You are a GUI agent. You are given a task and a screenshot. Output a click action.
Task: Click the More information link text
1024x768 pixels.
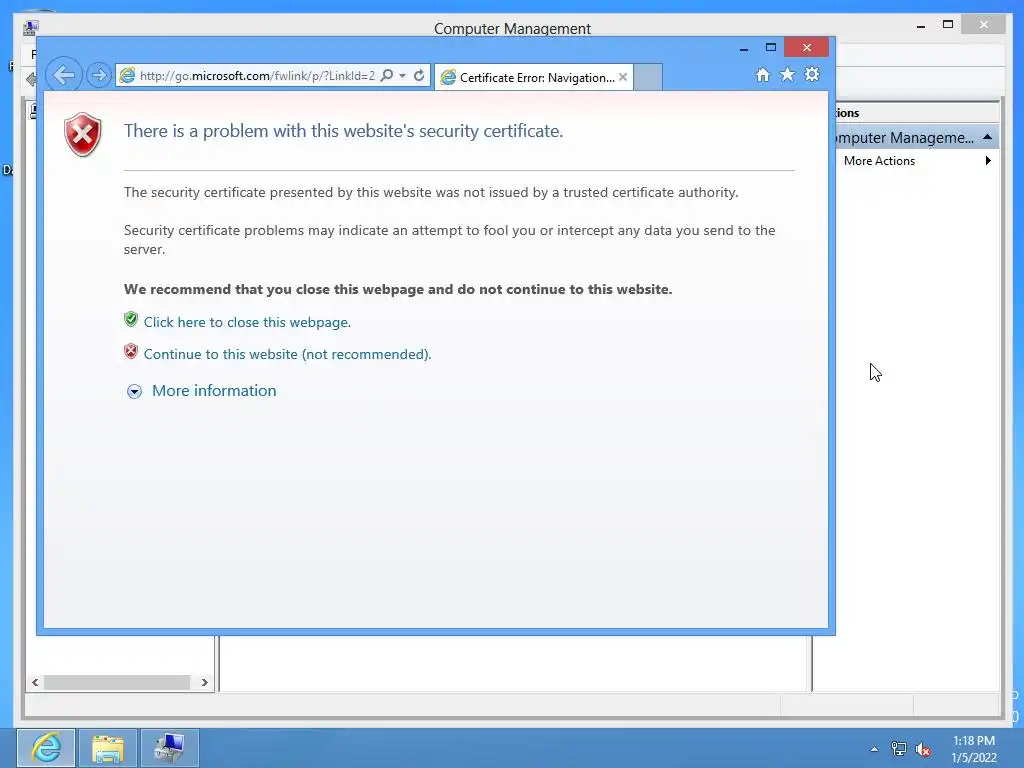214,391
